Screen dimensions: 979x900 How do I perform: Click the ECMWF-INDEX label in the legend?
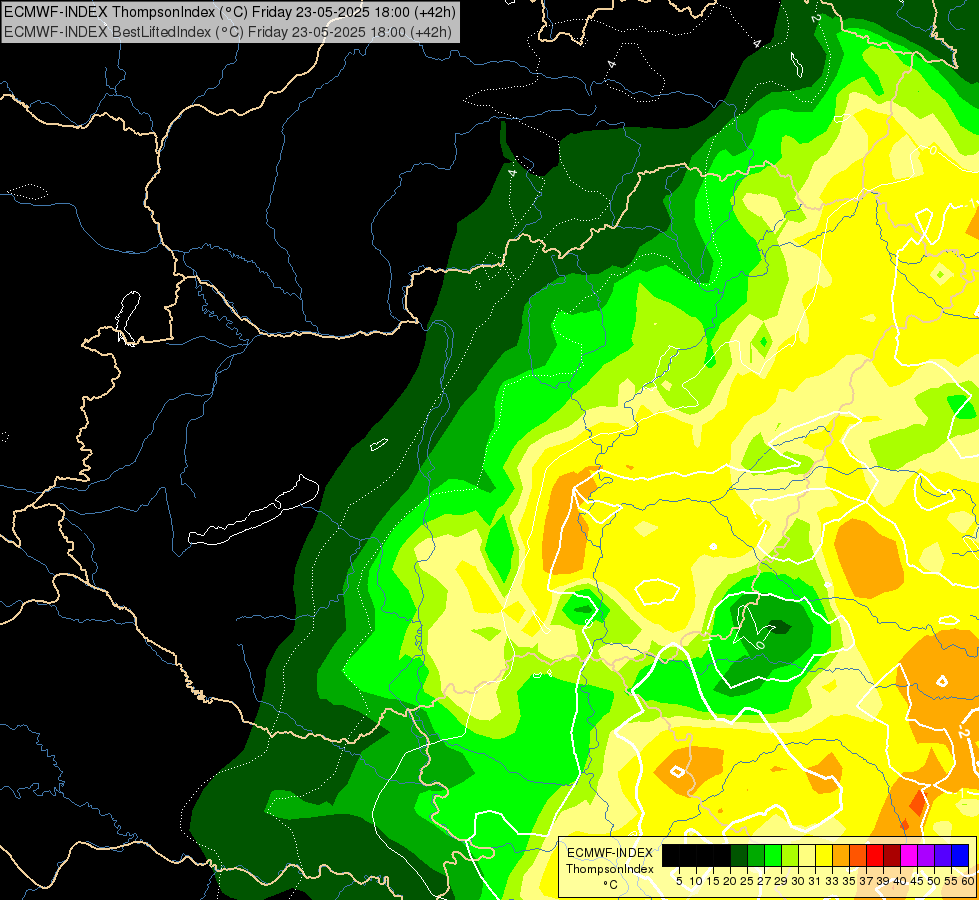click(610, 853)
